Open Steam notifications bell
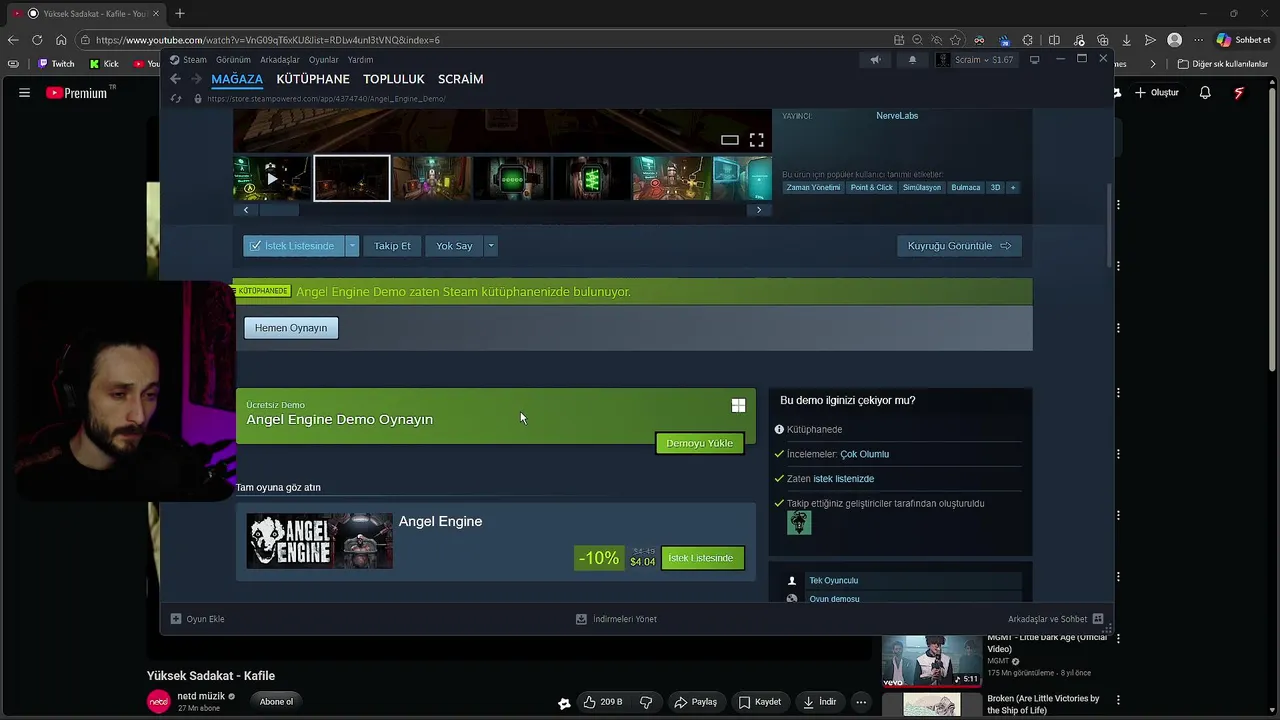 [x=912, y=60]
